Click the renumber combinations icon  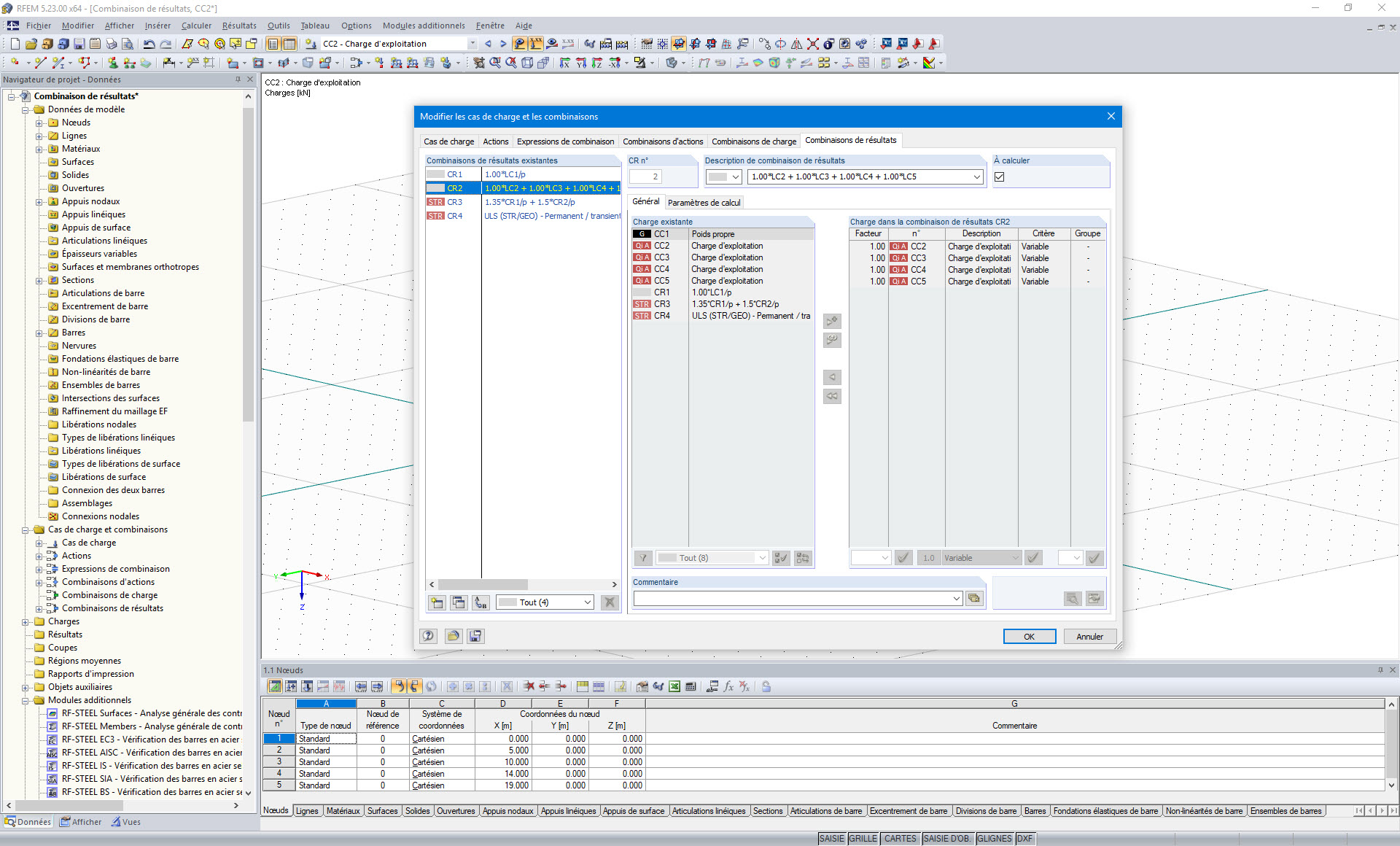coord(481,602)
